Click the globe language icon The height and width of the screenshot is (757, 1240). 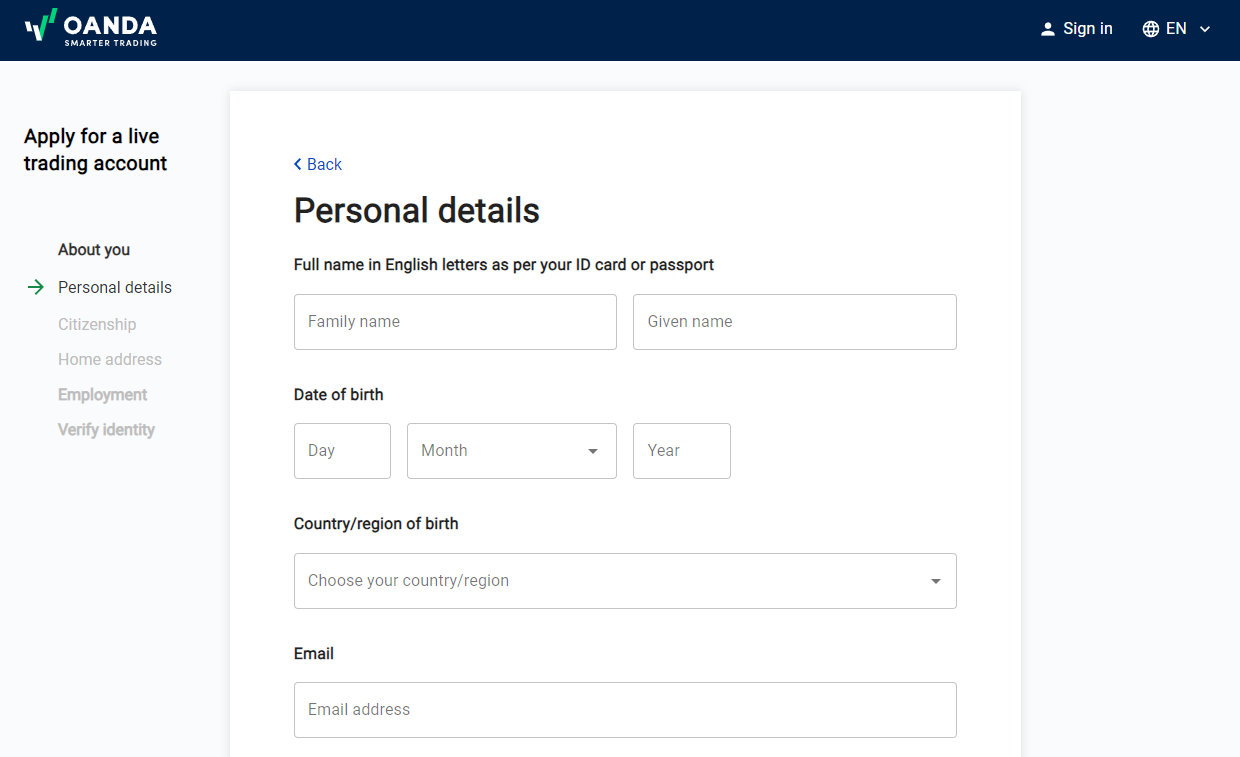tap(1151, 29)
